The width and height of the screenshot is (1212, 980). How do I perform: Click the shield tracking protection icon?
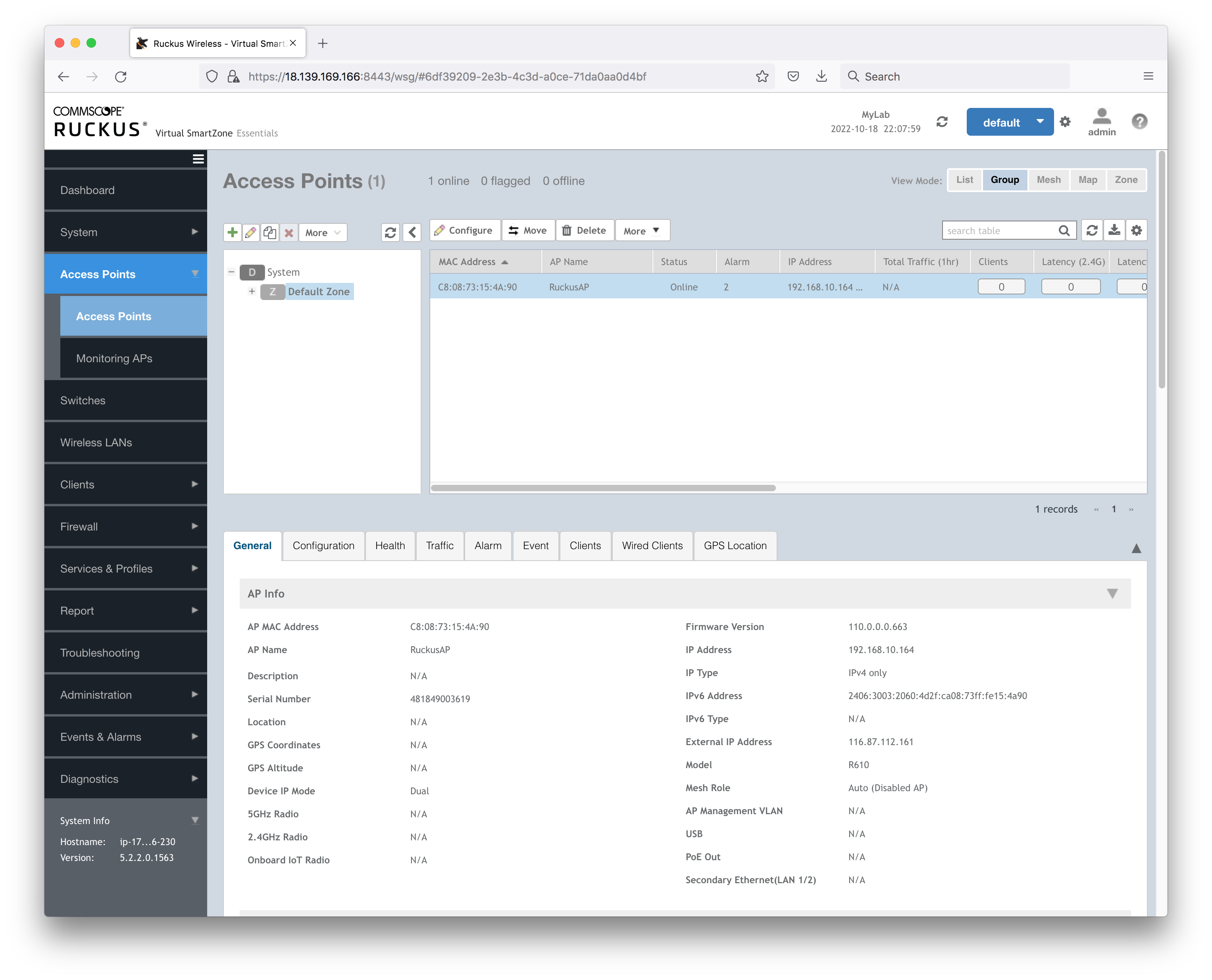click(x=212, y=76)
